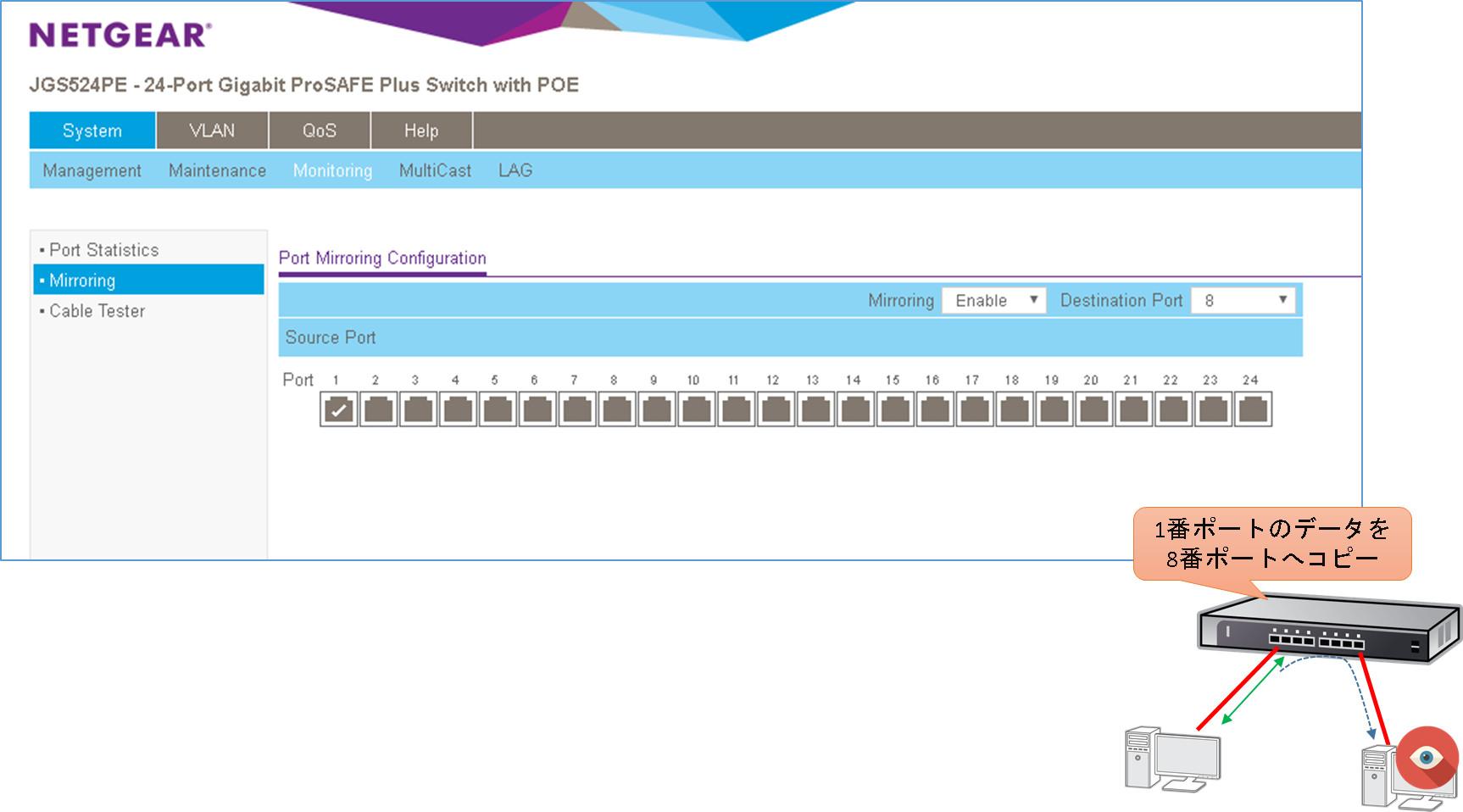
Task: Switch to the QoS tab
Action: click(320, 131)
